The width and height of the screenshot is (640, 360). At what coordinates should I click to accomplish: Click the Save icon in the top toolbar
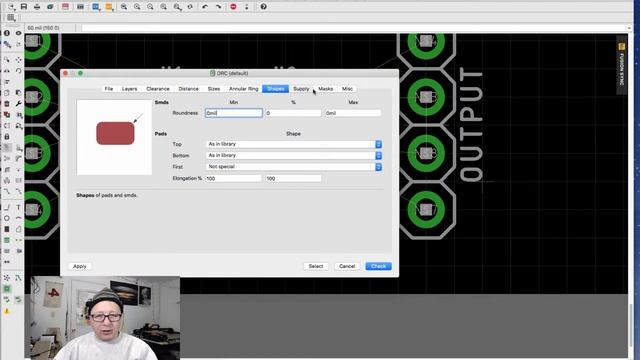tap(24, 7)
